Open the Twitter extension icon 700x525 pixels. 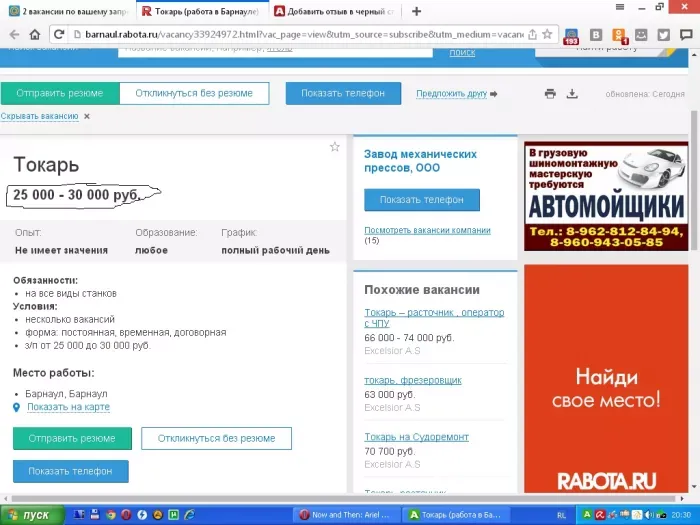(x=663, y=35)
